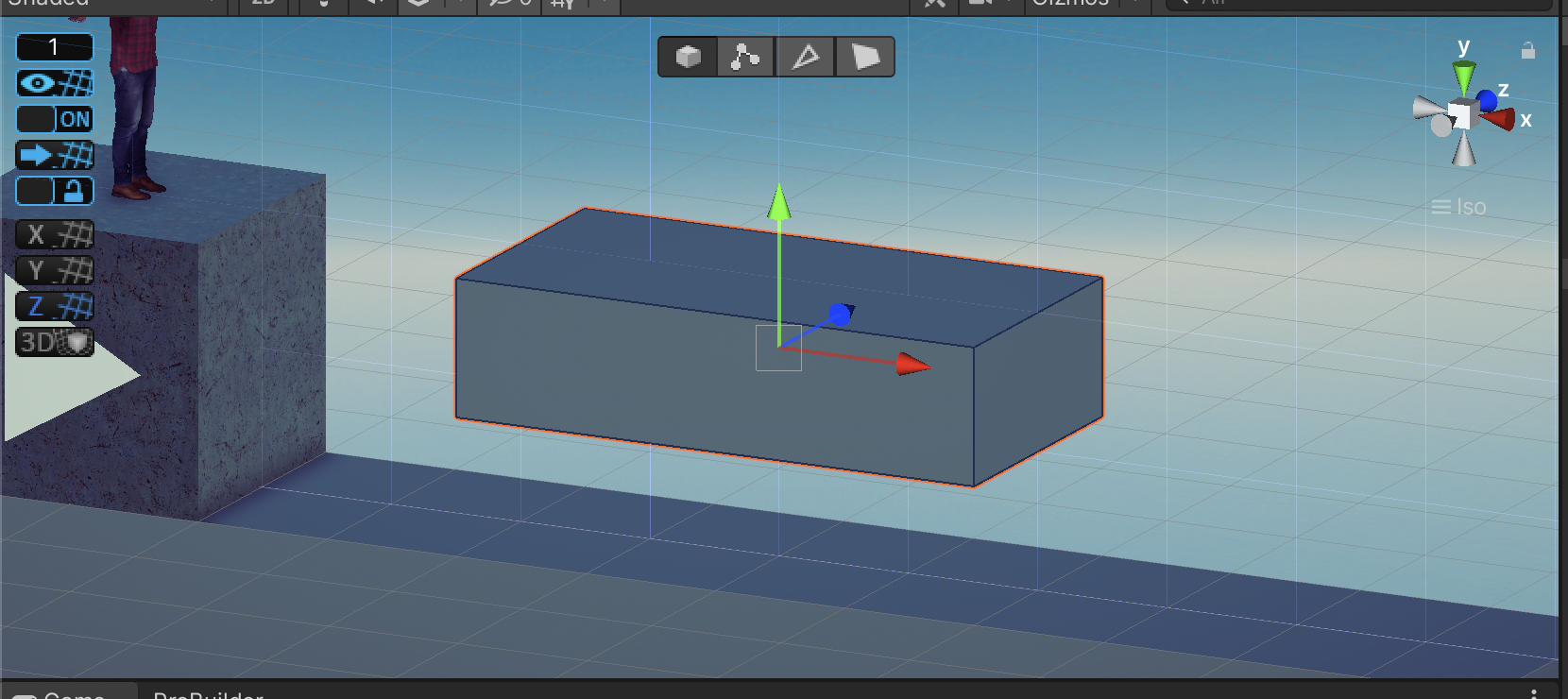Screen dimensions: 1568x699
Task: Click red X-axis move handle arrow
Action: (x=912, y=364)
